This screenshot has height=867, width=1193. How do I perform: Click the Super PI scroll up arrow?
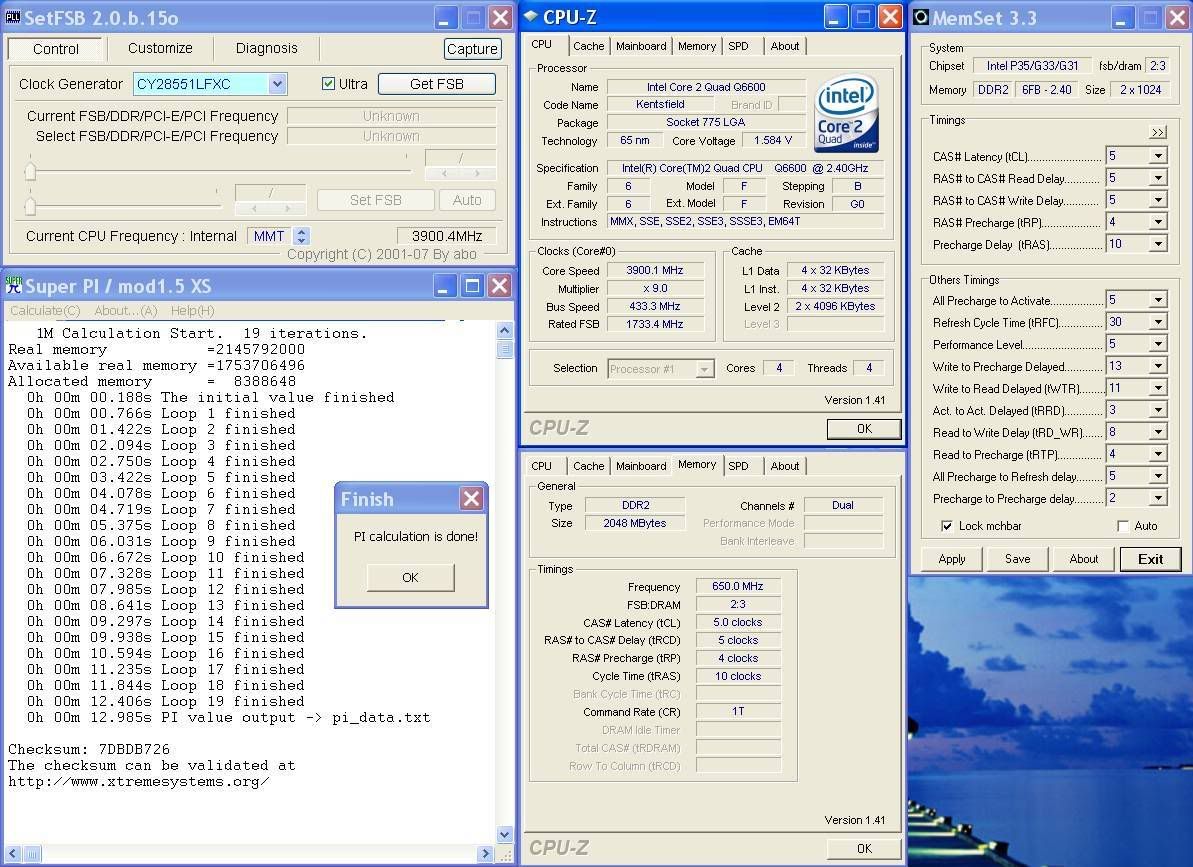pos(504,330)
